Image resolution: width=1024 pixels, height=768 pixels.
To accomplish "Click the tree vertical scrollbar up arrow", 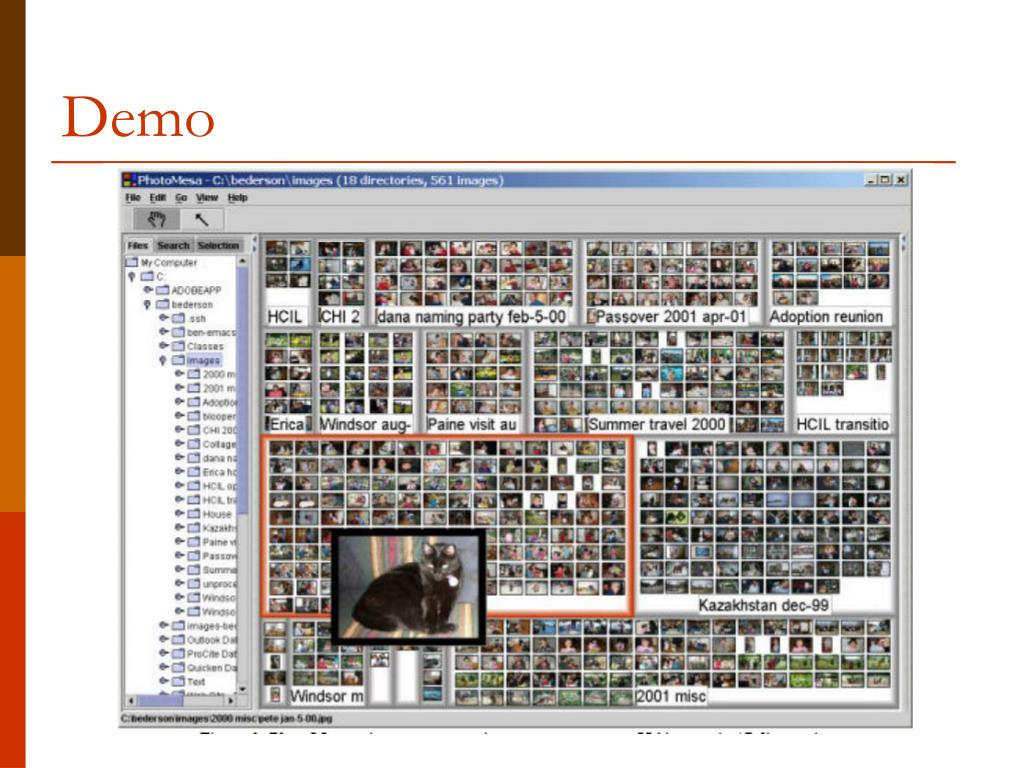I will 242,262.
